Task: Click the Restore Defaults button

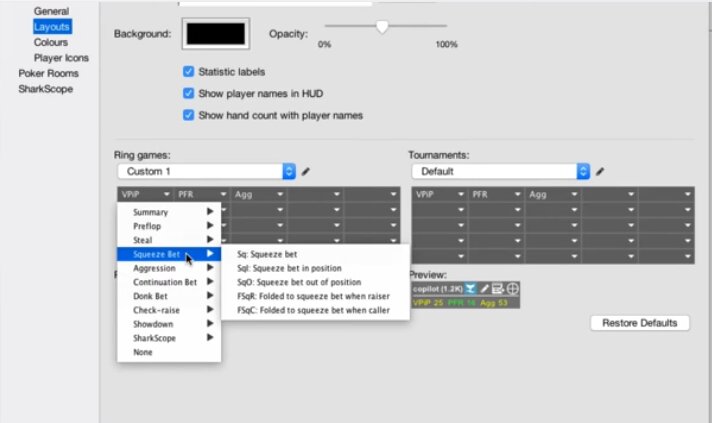Action: click(639, 323)
